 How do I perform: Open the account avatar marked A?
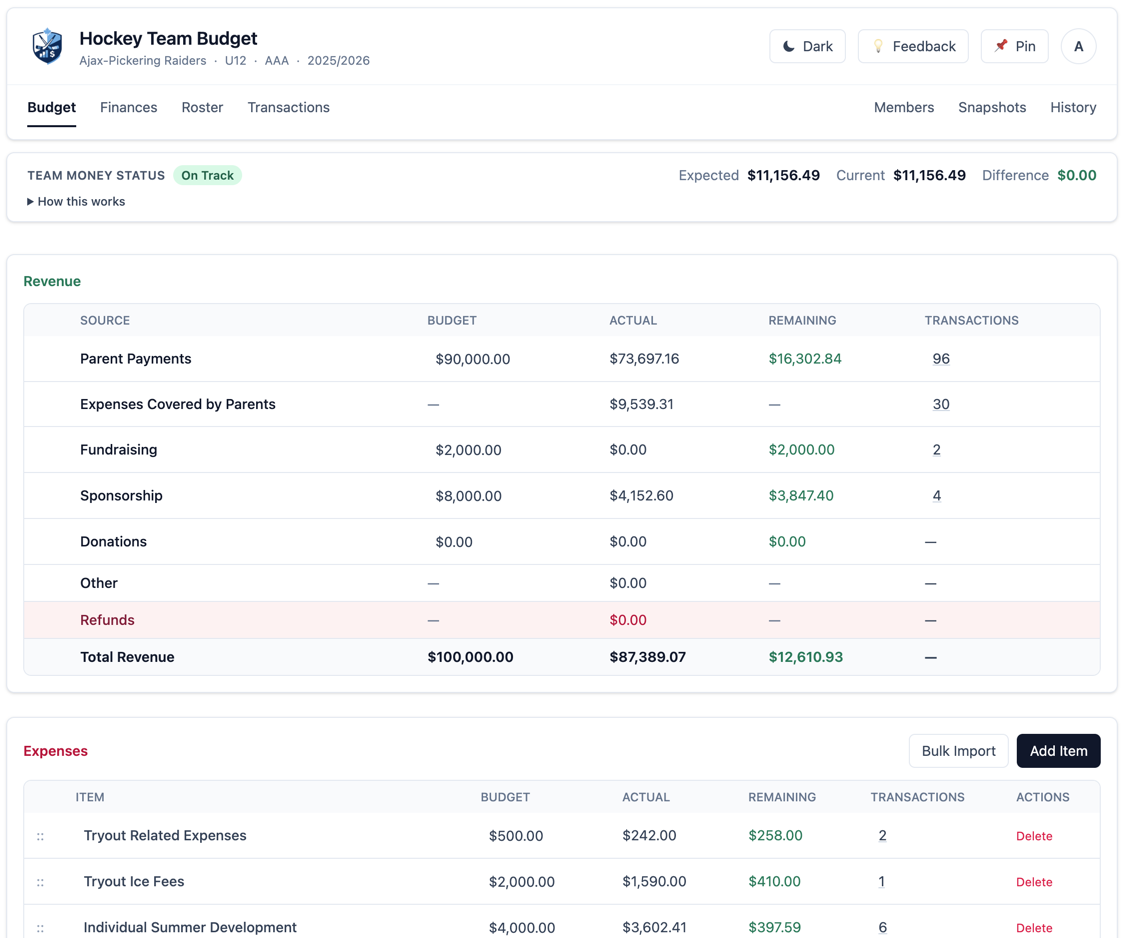(x=1078, y=46)
